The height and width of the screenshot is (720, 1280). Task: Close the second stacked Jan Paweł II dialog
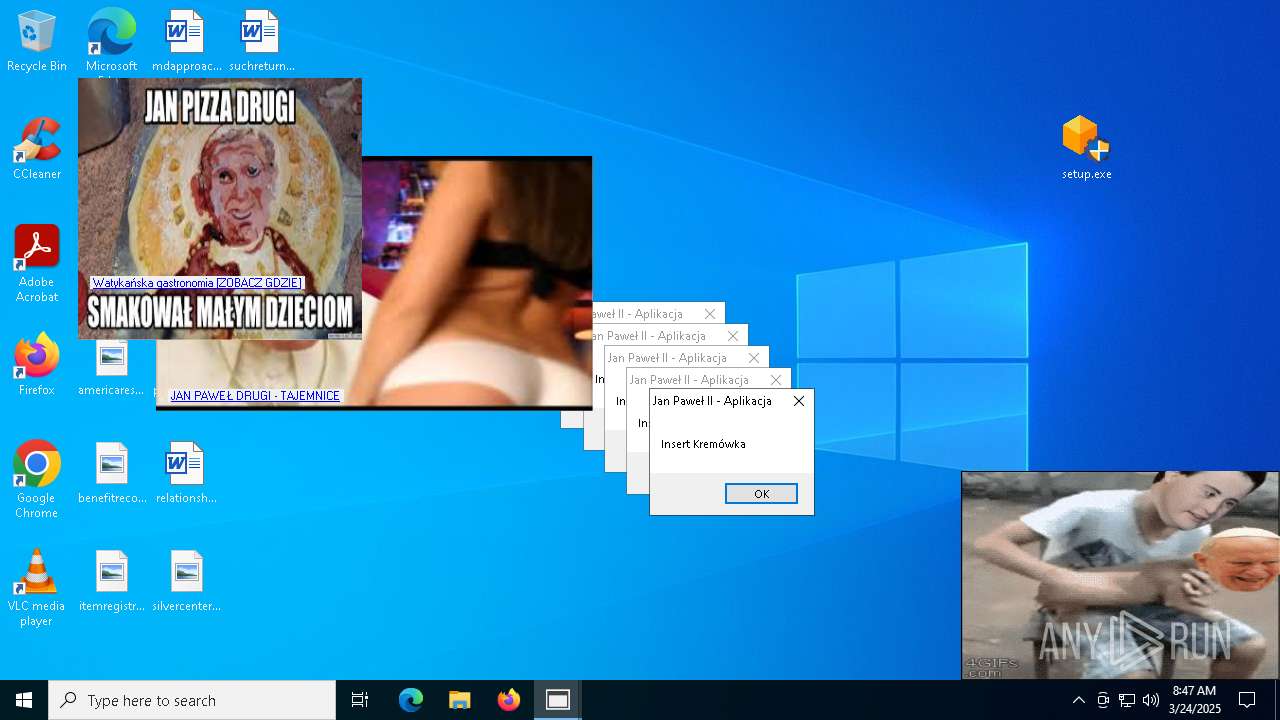(776, 380)
